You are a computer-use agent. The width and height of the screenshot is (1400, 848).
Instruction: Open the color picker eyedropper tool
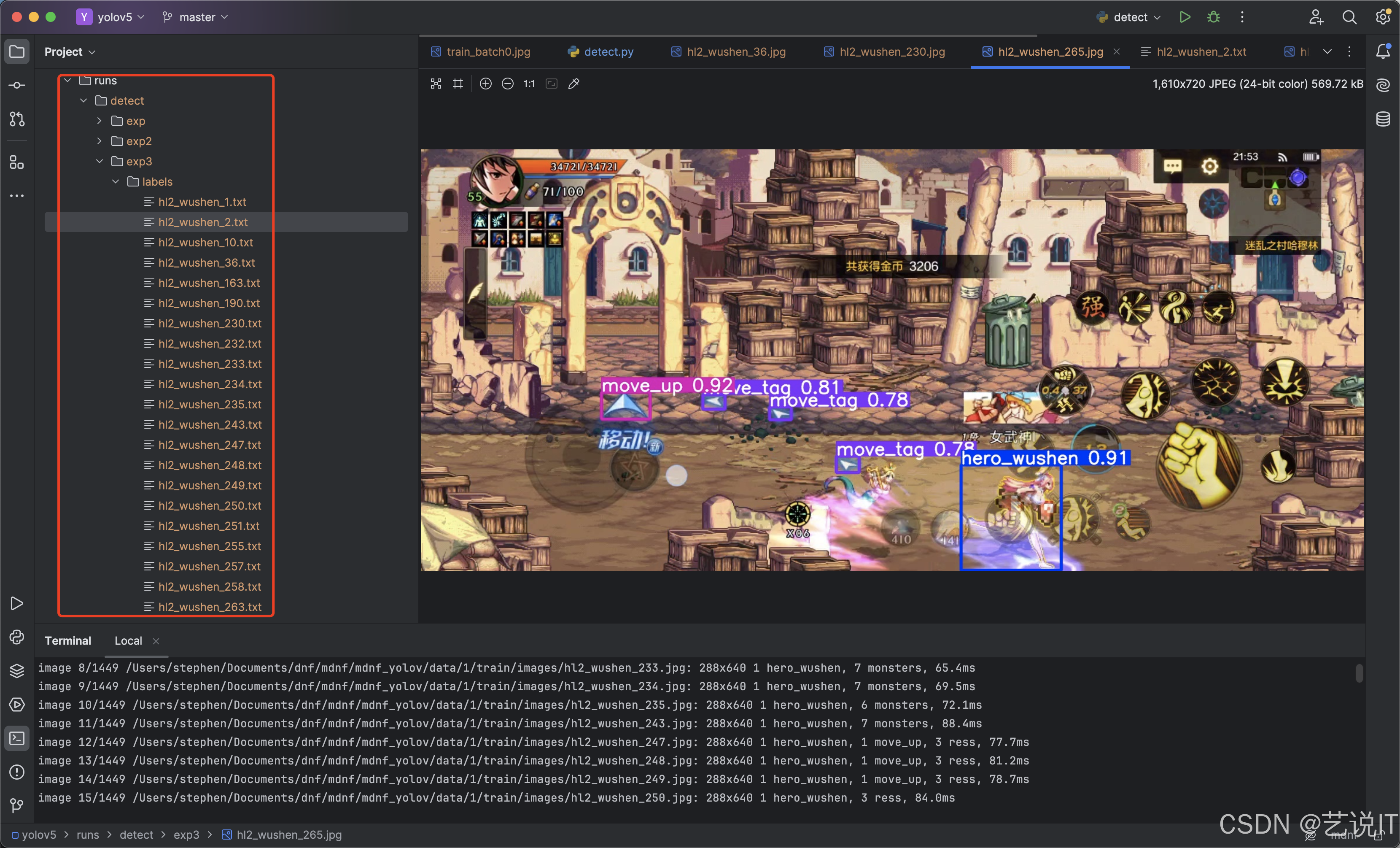coord(574,84)
